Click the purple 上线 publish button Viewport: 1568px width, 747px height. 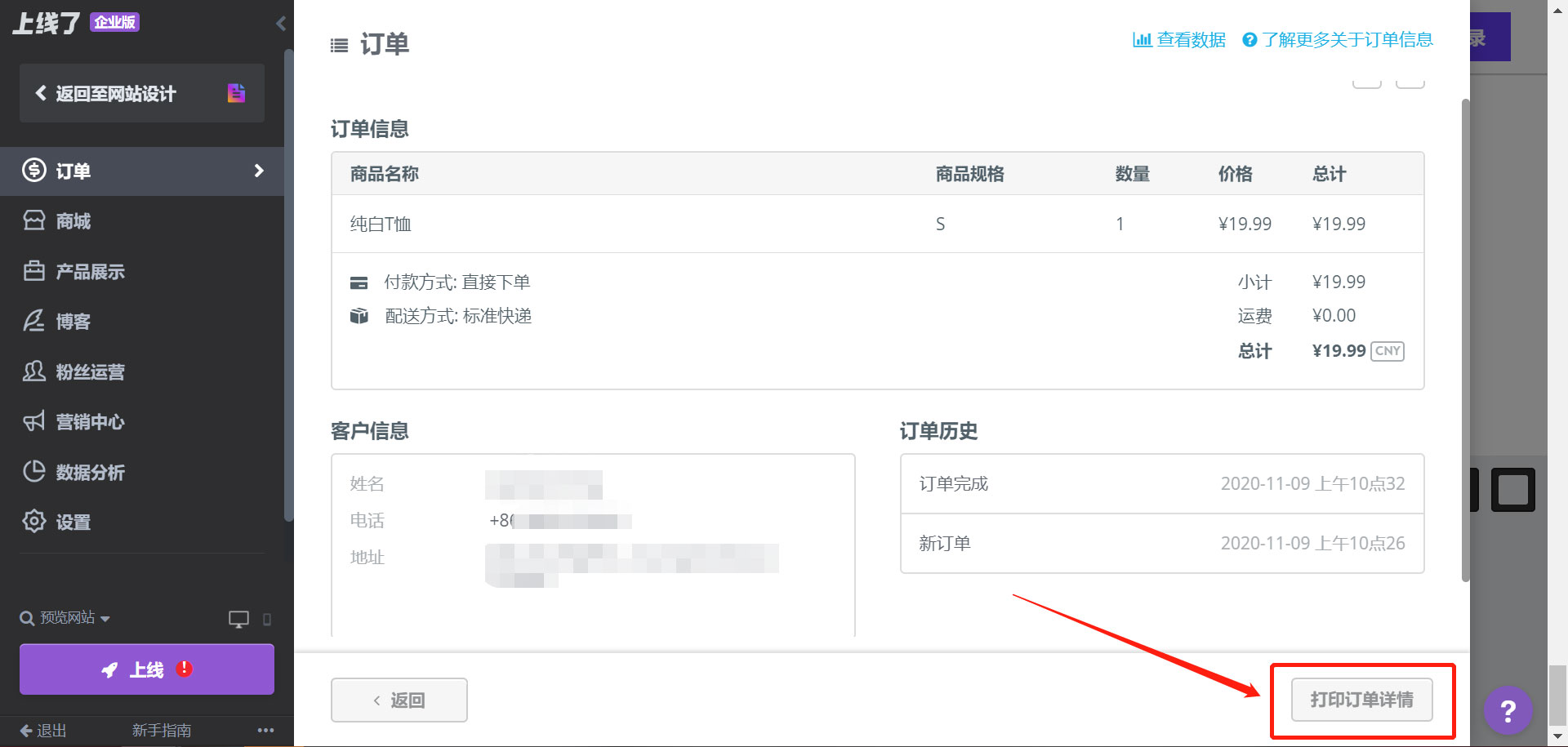[147, 669]
